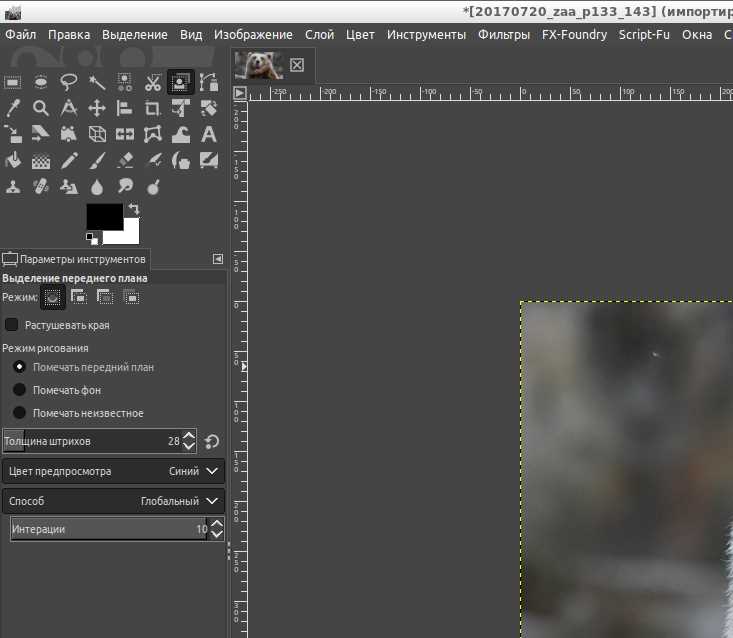The image size is (733, 638).
Task: Select the Perspective tool
Action: (x=69, y=135)
